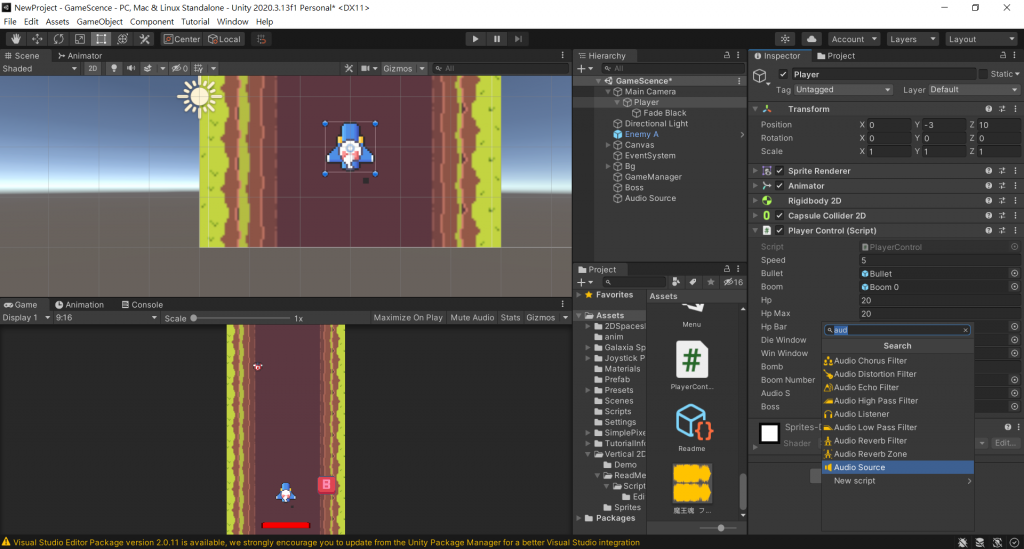
Task: Click component search input field
Action: click(x=897, y=330)
